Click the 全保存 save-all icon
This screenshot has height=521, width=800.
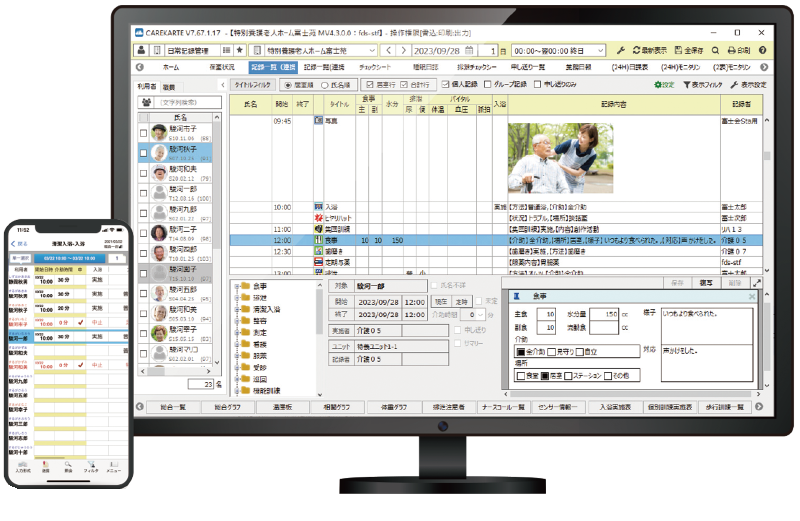click(x=681, y=50)
